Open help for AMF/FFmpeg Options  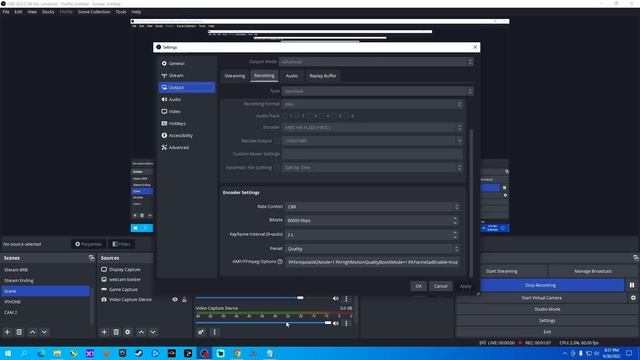[280, 262]
